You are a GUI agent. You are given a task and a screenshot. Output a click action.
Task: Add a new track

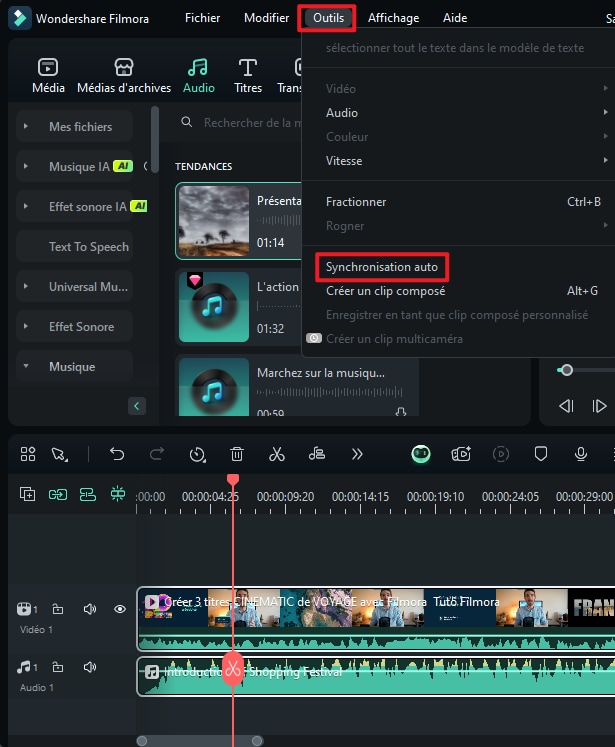[27, 494]
